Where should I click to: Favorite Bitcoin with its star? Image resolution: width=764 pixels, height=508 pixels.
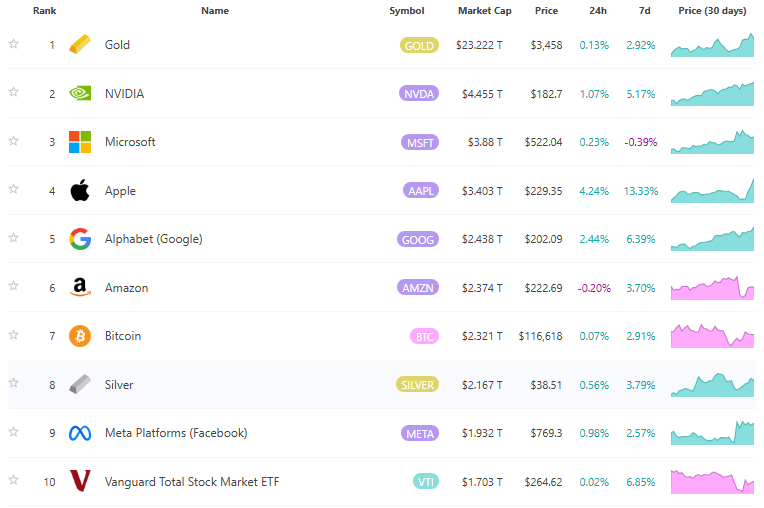14,335
